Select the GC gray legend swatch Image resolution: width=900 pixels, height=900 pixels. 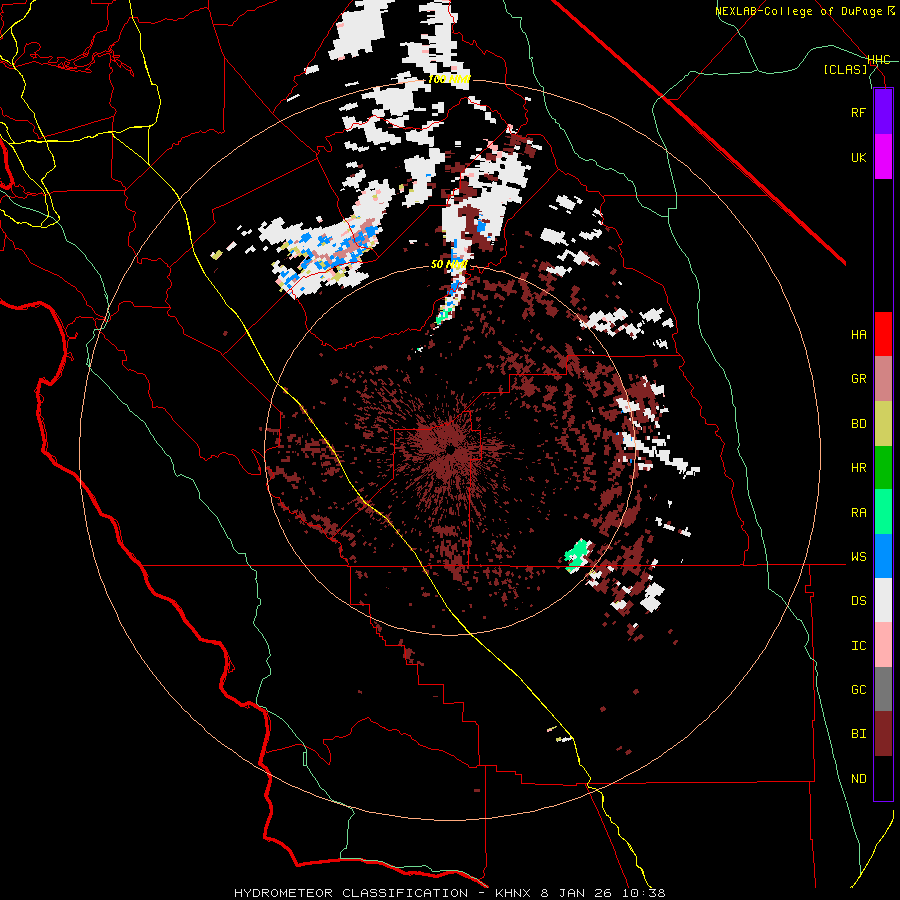point(883,689)
